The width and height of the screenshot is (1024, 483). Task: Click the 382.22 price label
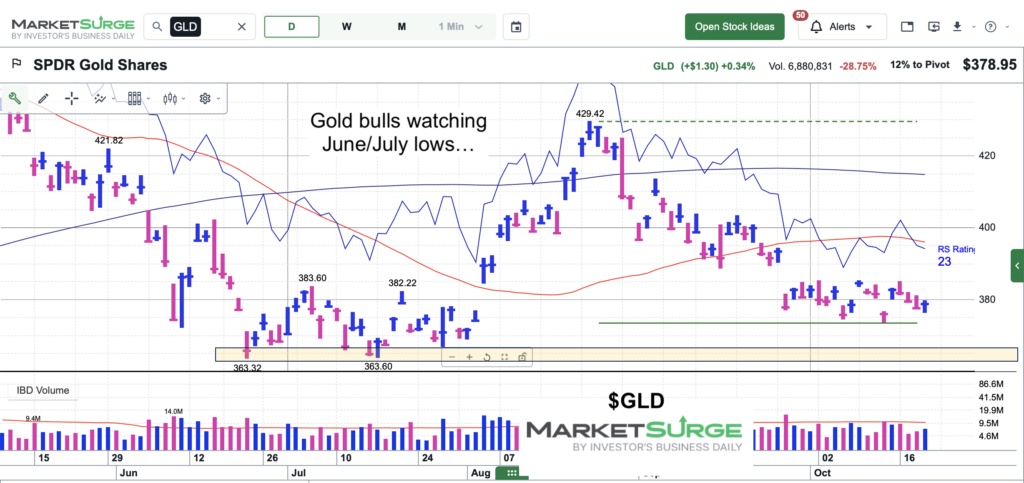[402, 283]
